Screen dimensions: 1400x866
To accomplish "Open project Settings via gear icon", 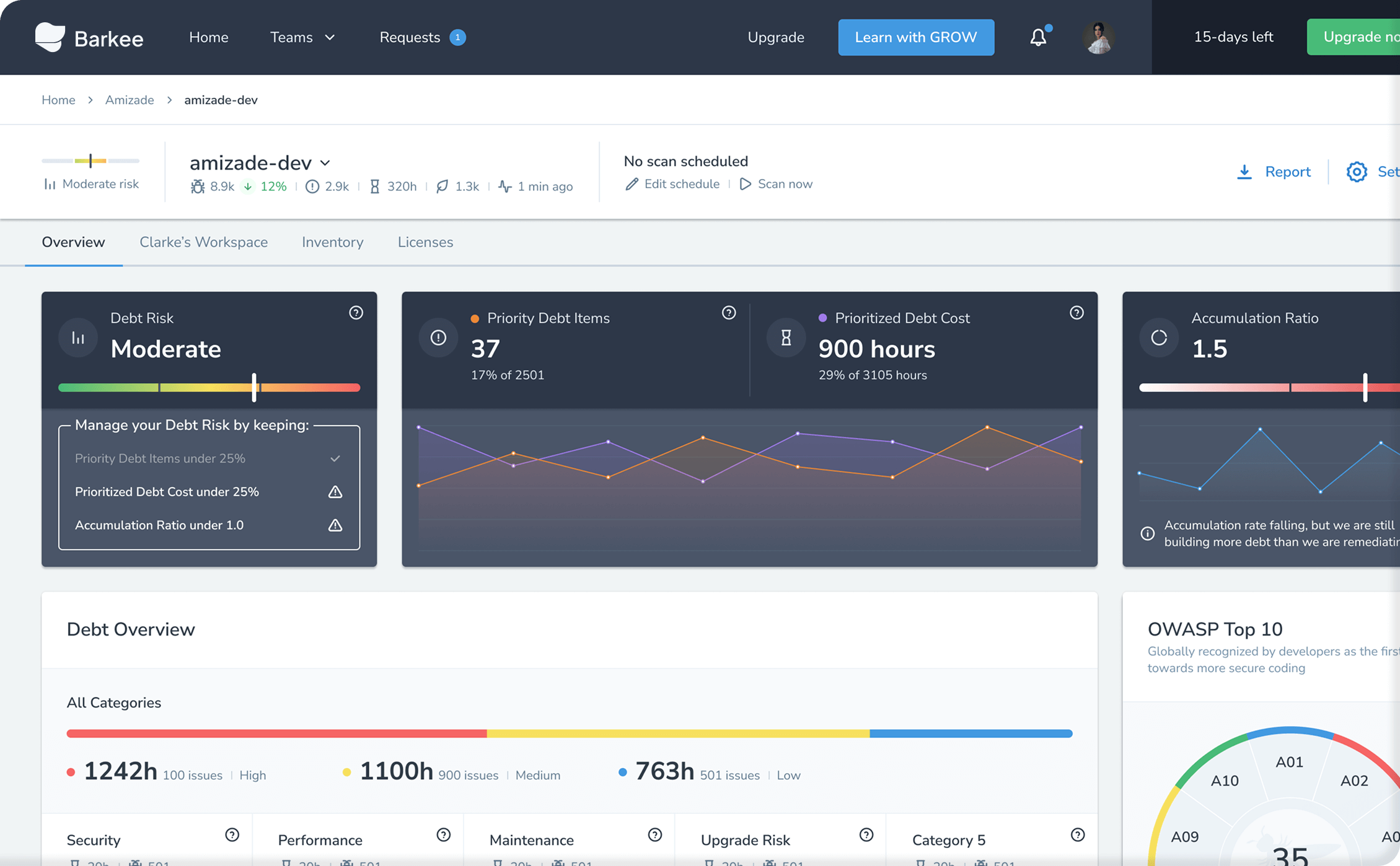I will pyautogui.click(x=1357, y=172).
